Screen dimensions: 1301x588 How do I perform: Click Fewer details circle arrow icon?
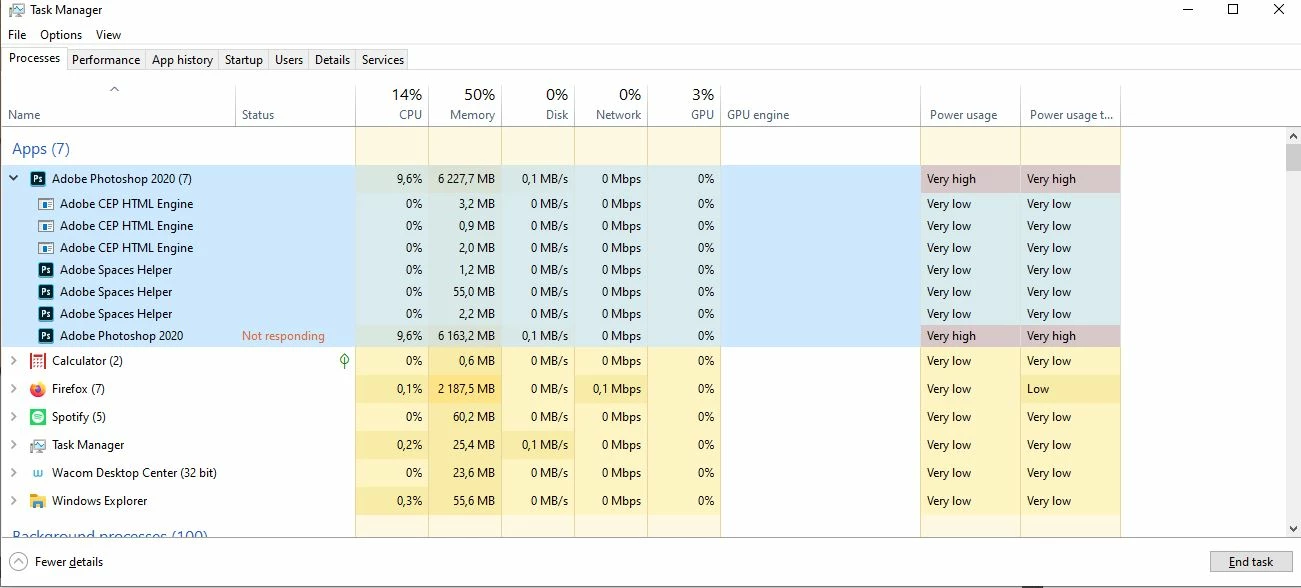18,561
